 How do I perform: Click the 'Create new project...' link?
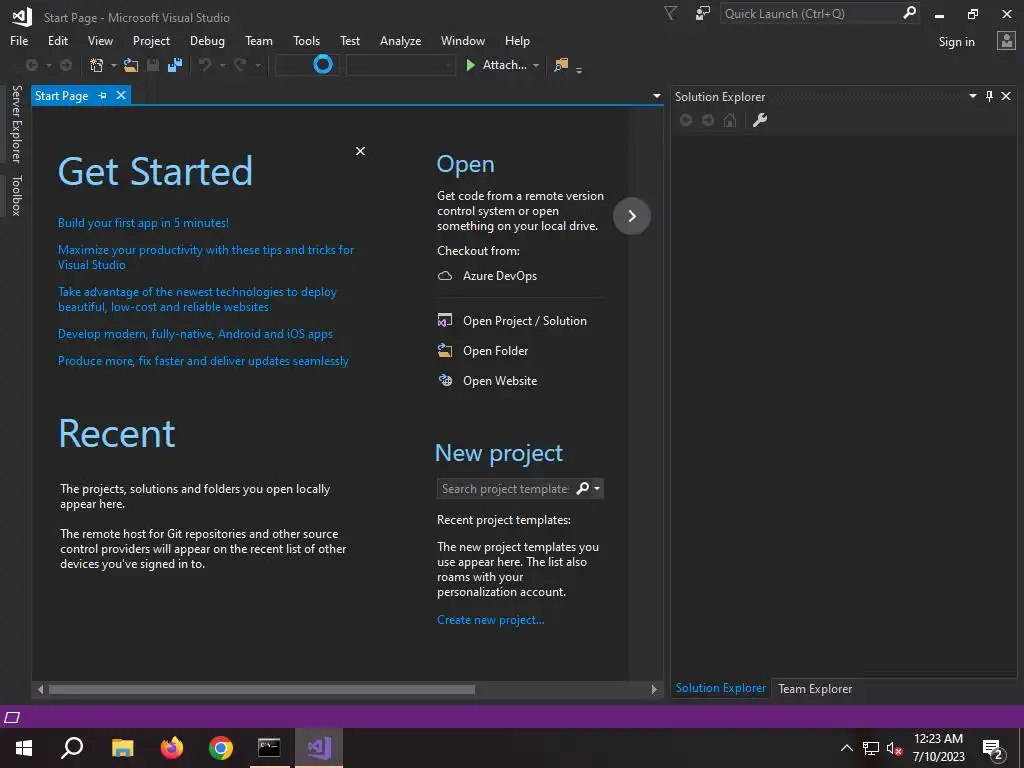(x=490, y=620)
